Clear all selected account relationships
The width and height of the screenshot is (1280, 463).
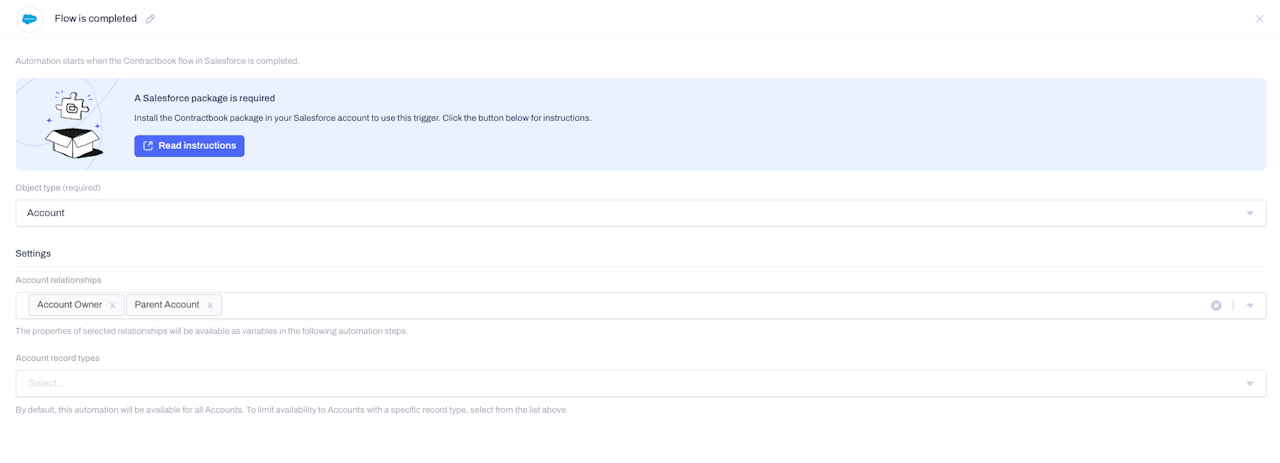[x=1216, y=306]
